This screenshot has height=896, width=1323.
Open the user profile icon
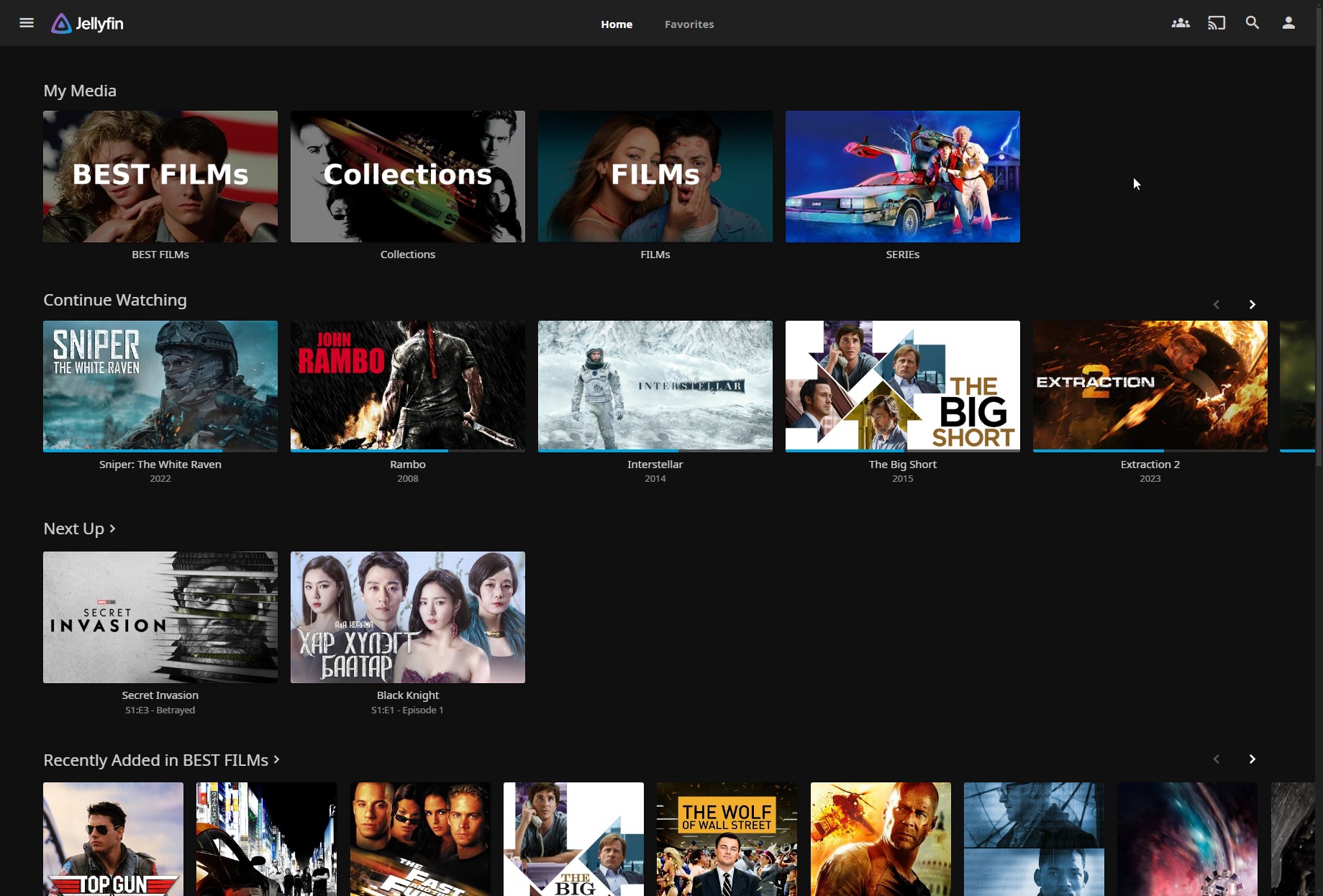coord(1288,23)
